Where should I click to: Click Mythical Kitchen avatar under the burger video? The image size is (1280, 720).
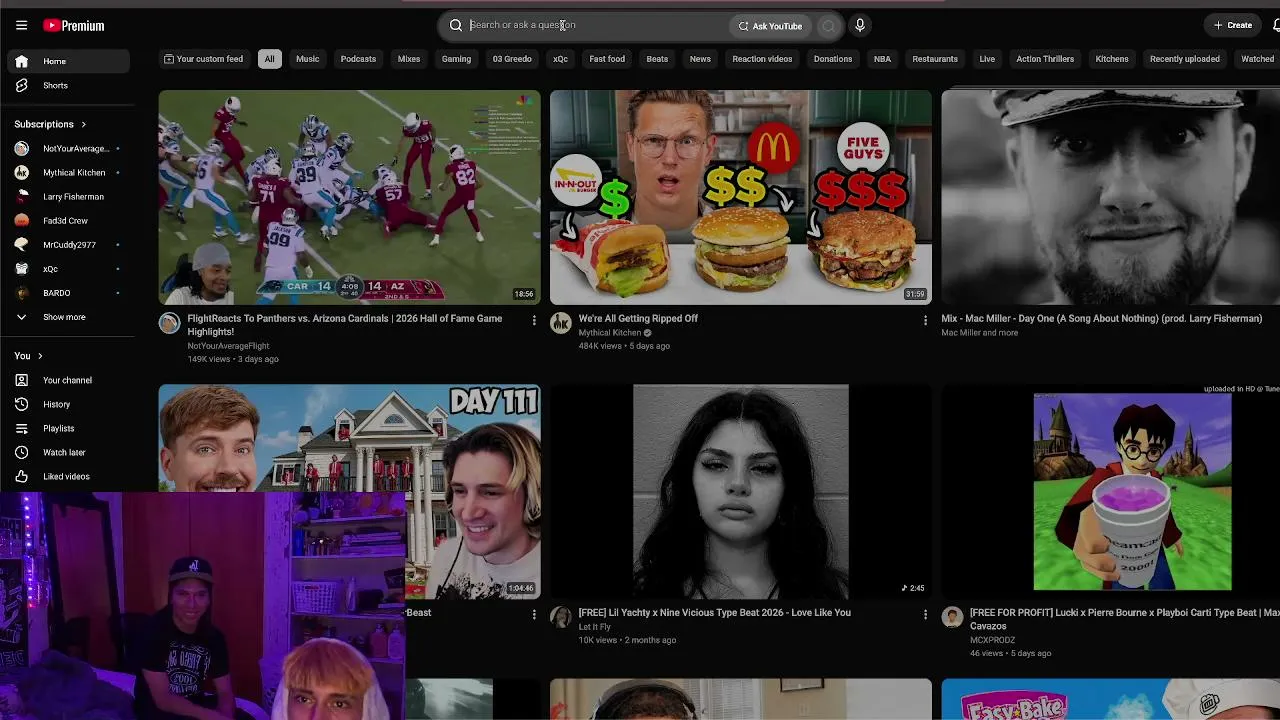pos(561,323)
